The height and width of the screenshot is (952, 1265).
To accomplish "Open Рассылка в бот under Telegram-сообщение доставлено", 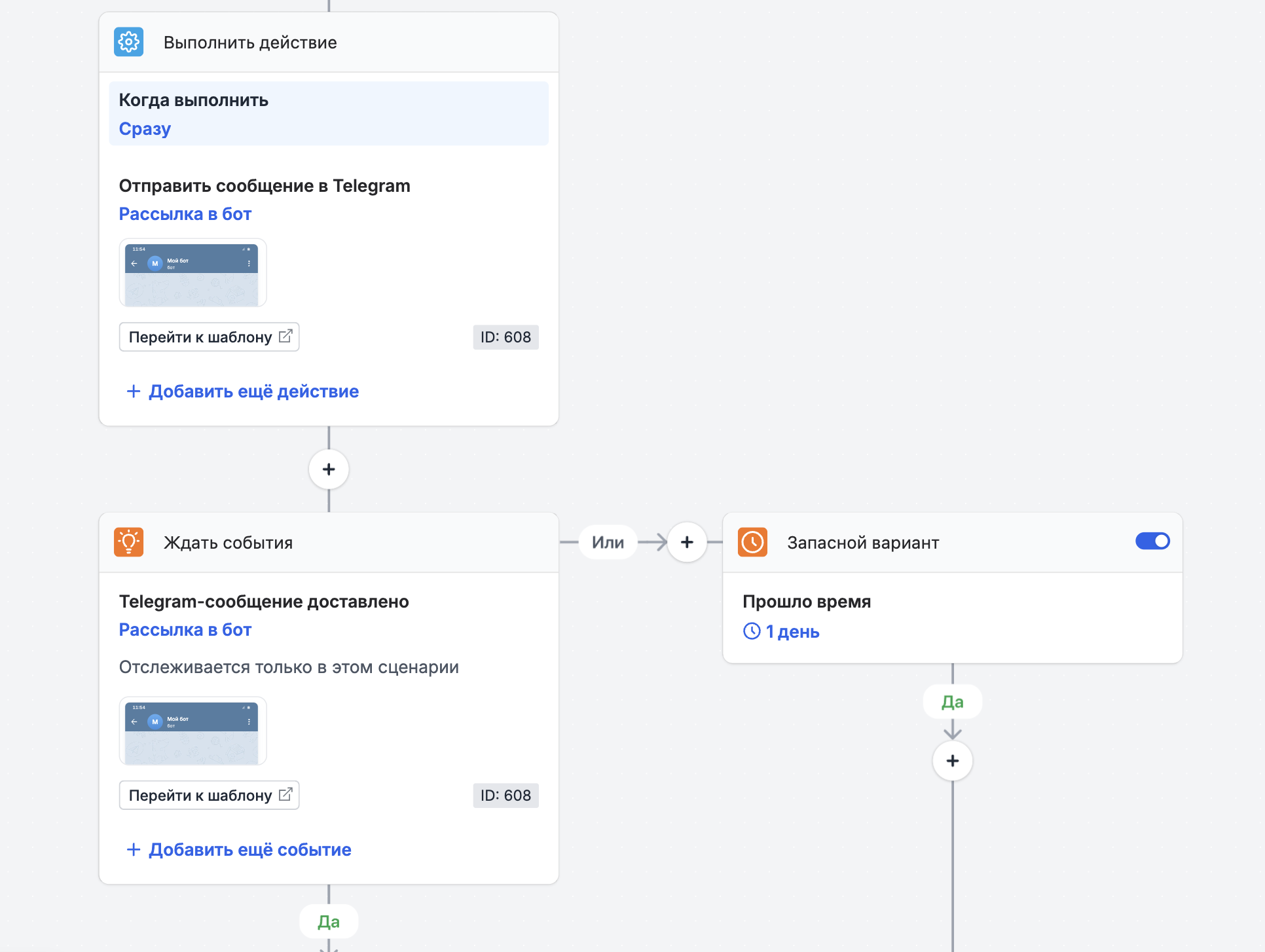I will pyautogui.click(x=185, y=630).
